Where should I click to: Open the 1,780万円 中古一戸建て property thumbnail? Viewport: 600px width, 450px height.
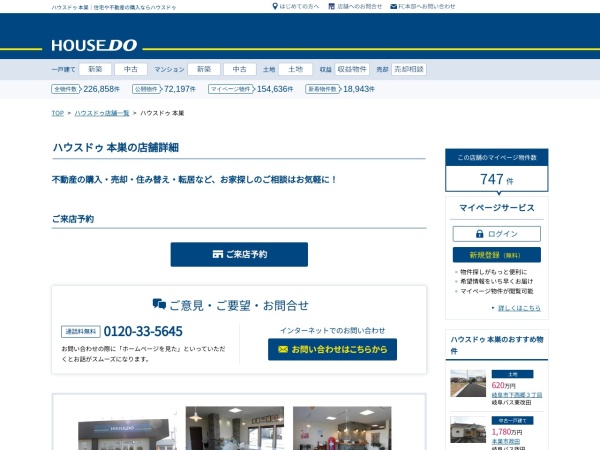coord(468,430)
